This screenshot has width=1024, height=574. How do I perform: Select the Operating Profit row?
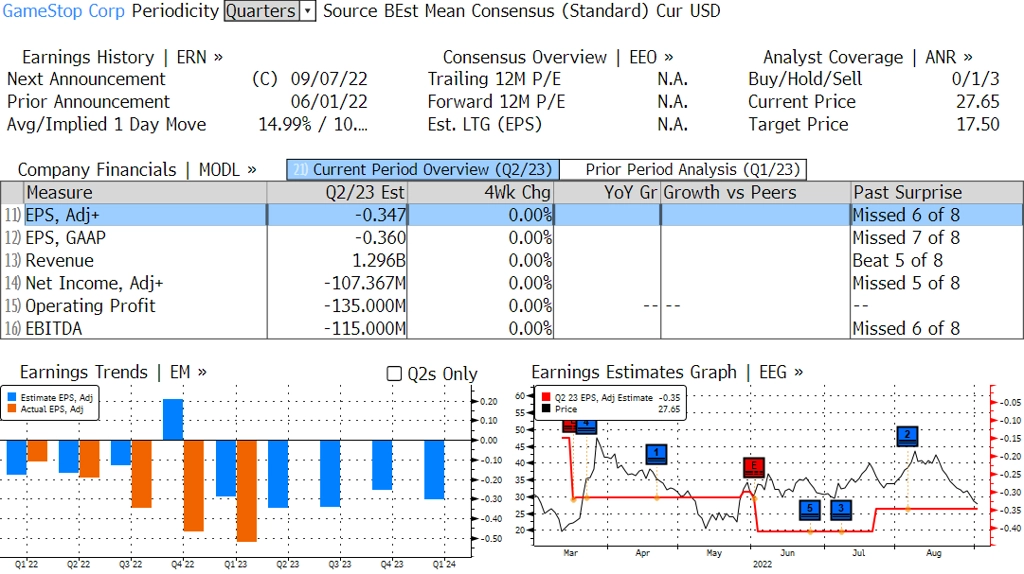click(x=512, y=306)
